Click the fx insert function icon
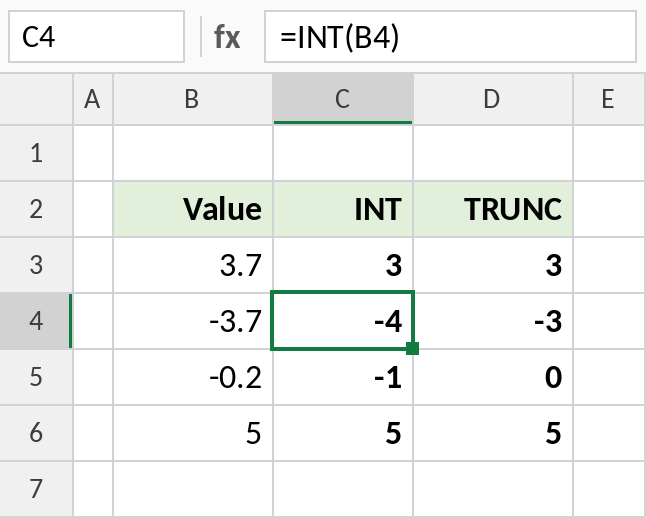 (x=227, y=37)
